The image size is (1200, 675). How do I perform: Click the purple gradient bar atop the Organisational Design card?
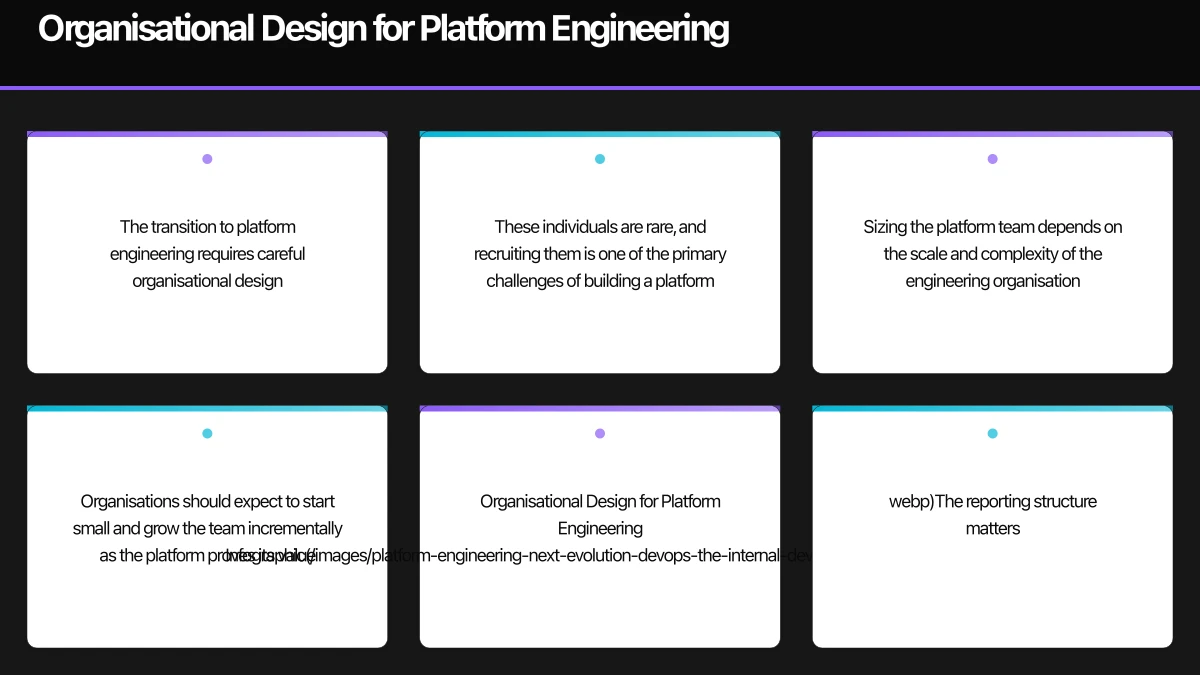click(600, 408)
